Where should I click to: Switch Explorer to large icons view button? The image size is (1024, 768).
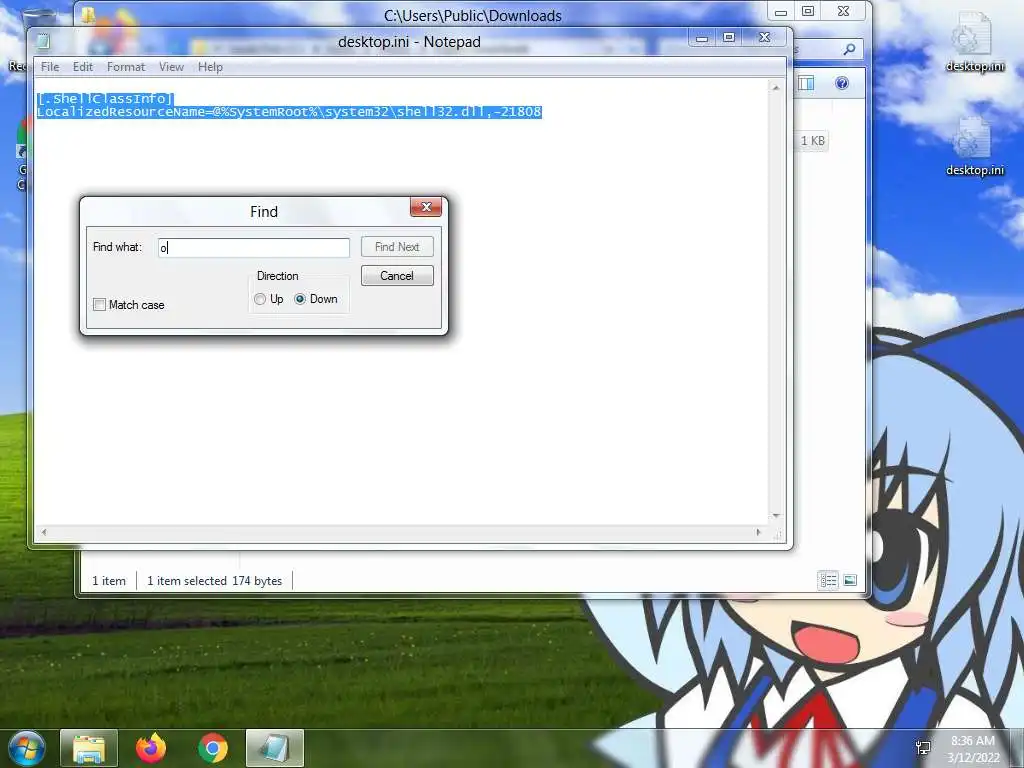pyautogui.click(x=850, y=580)
